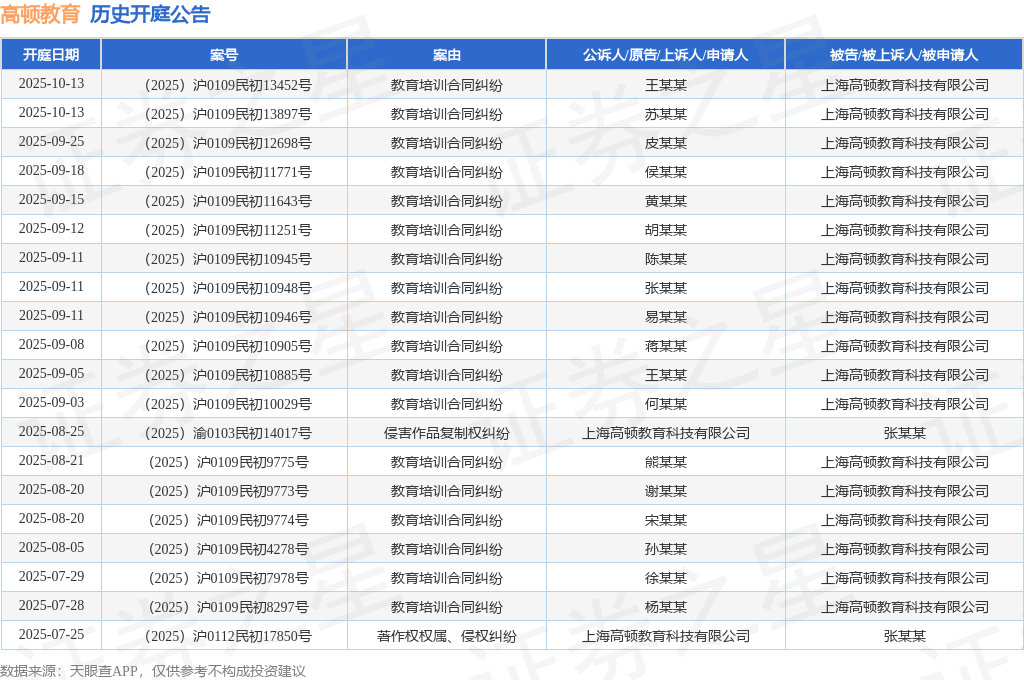The image size is (1024, 680).
Task: Select case number 沪0109民初10029号
Action: pyautogui.click(x=228, y=404)
